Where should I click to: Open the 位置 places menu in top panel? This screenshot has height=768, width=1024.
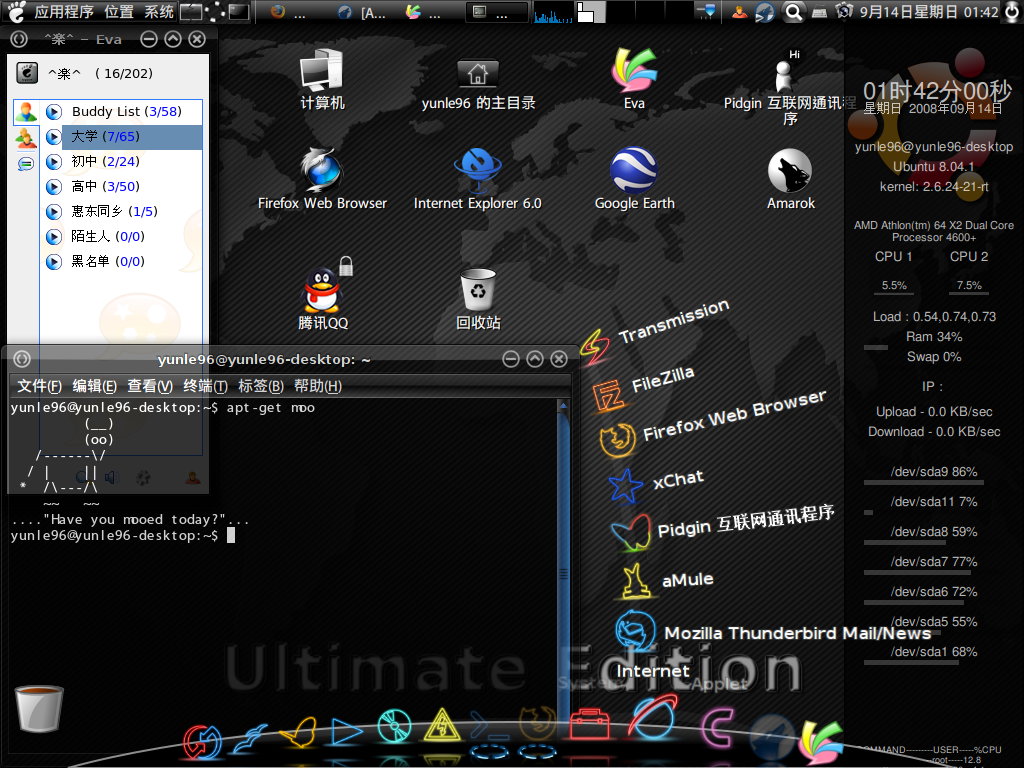point(119,12)
